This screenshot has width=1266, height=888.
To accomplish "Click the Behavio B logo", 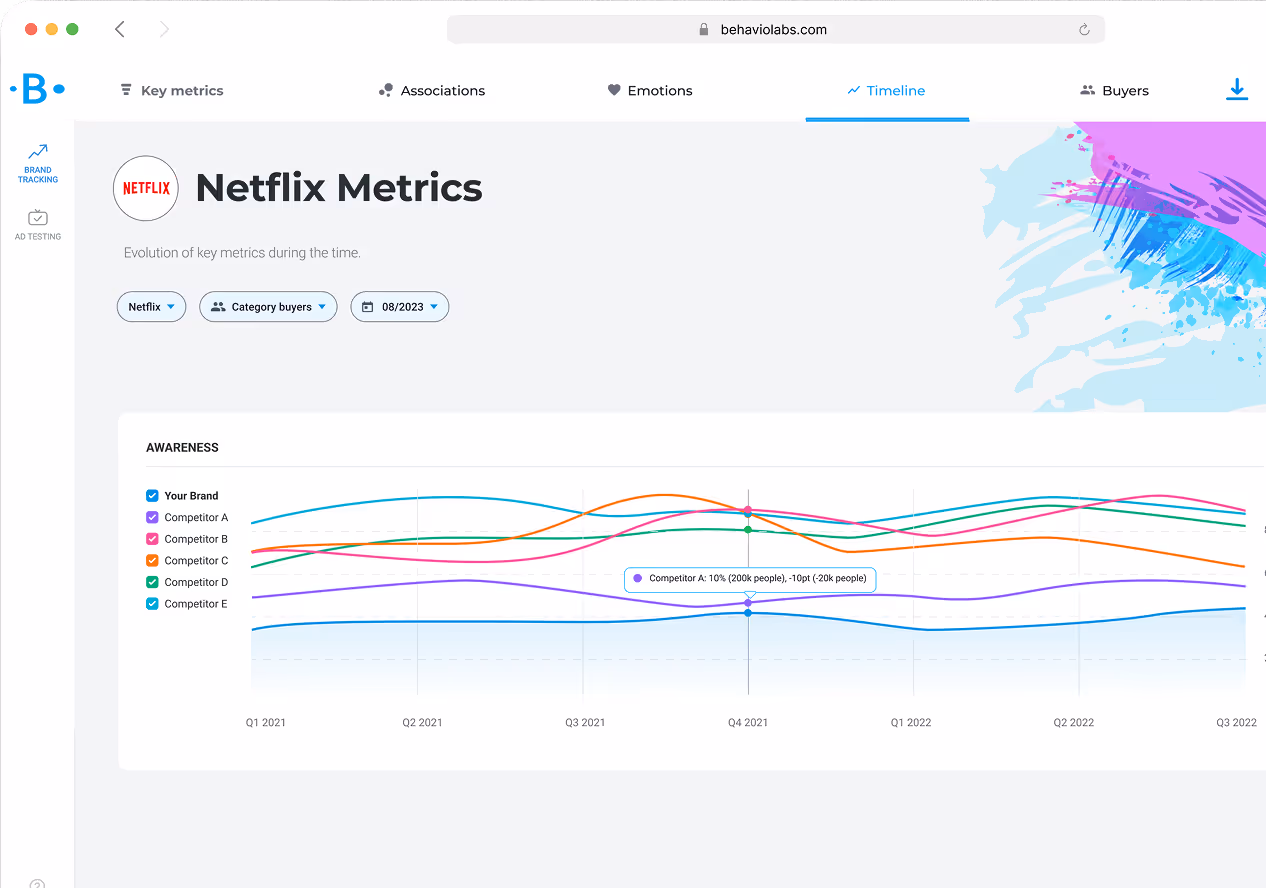I will coord(36,89).
